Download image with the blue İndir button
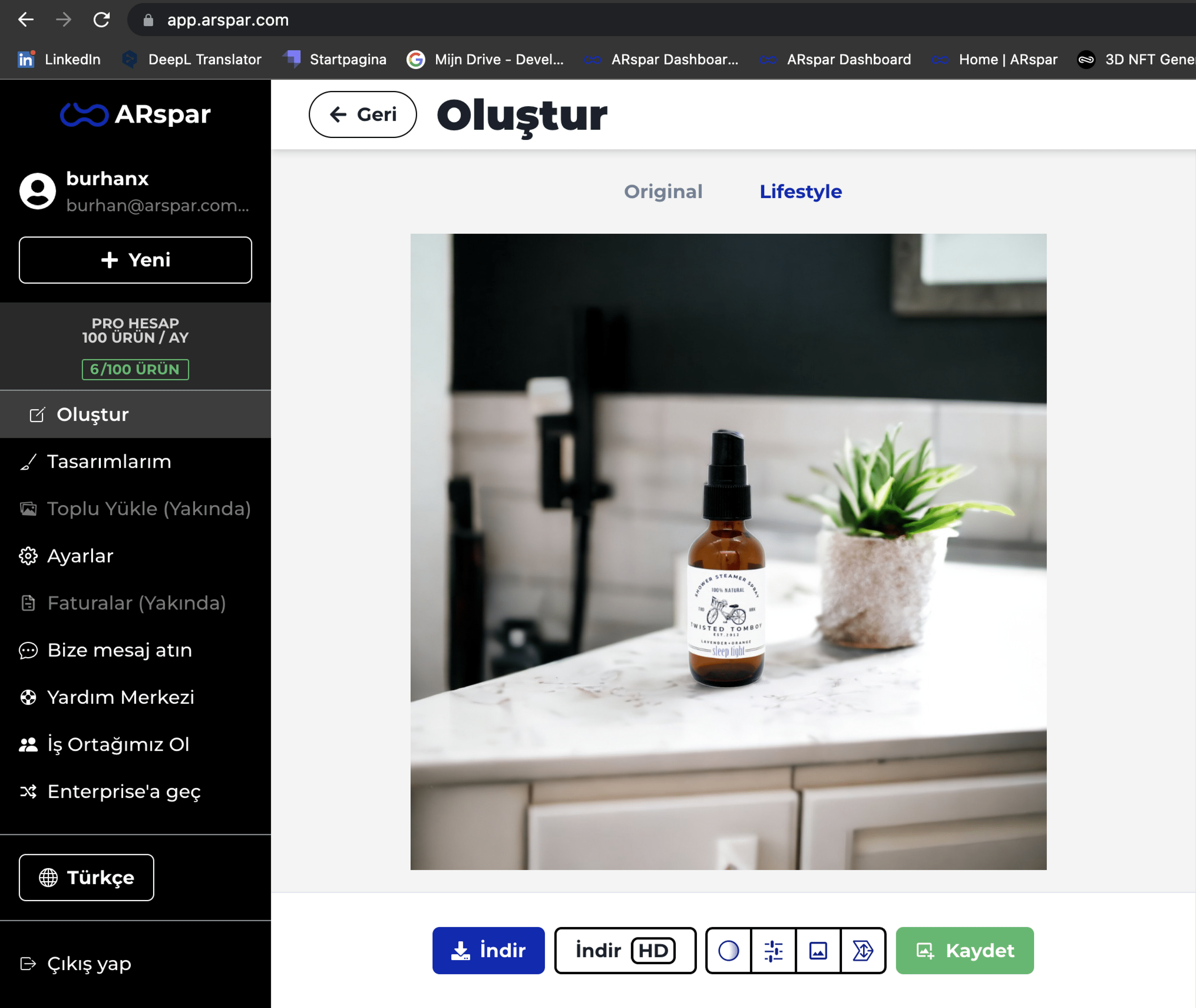1196x1008 pixels. click(488, 950)
